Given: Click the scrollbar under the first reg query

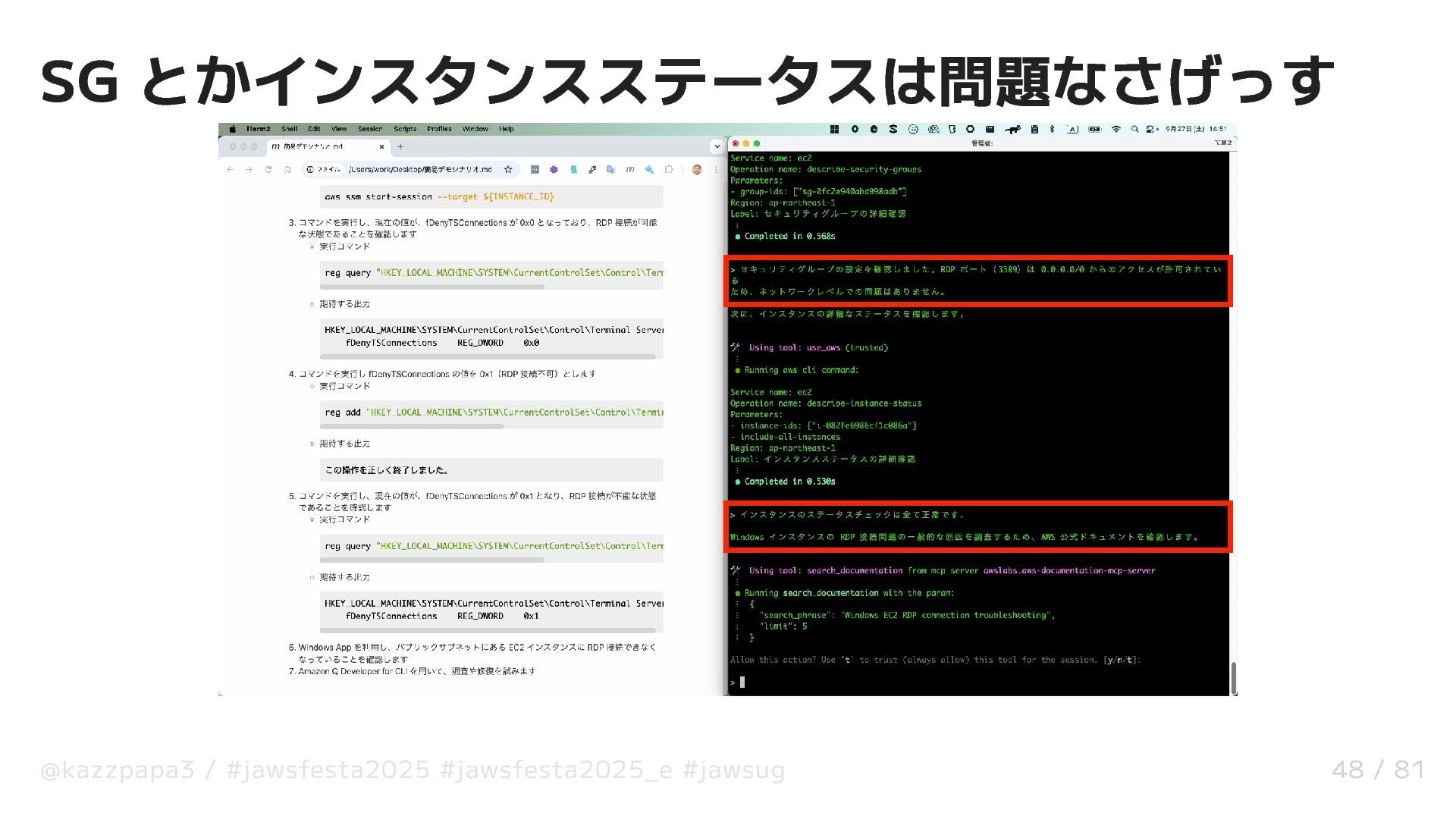Looking at the screenshot, I should 432,287.
